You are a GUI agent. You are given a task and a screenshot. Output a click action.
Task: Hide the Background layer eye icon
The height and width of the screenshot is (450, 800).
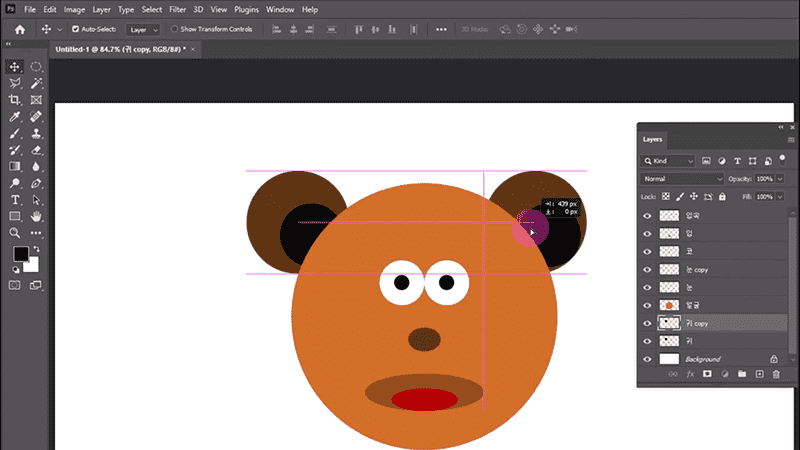(x=647, y=359)
